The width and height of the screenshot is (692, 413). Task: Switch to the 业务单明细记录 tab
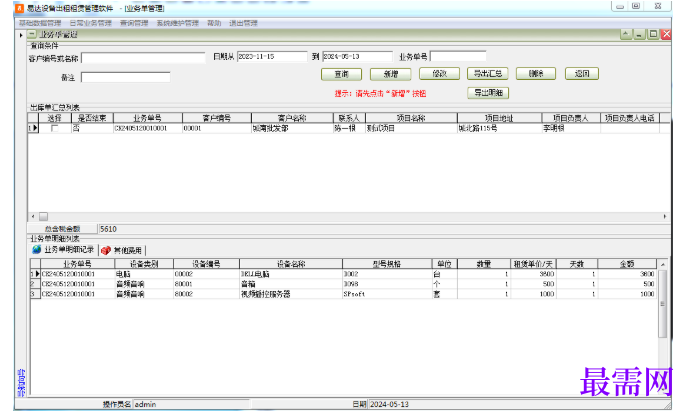(x=64, y=250)
